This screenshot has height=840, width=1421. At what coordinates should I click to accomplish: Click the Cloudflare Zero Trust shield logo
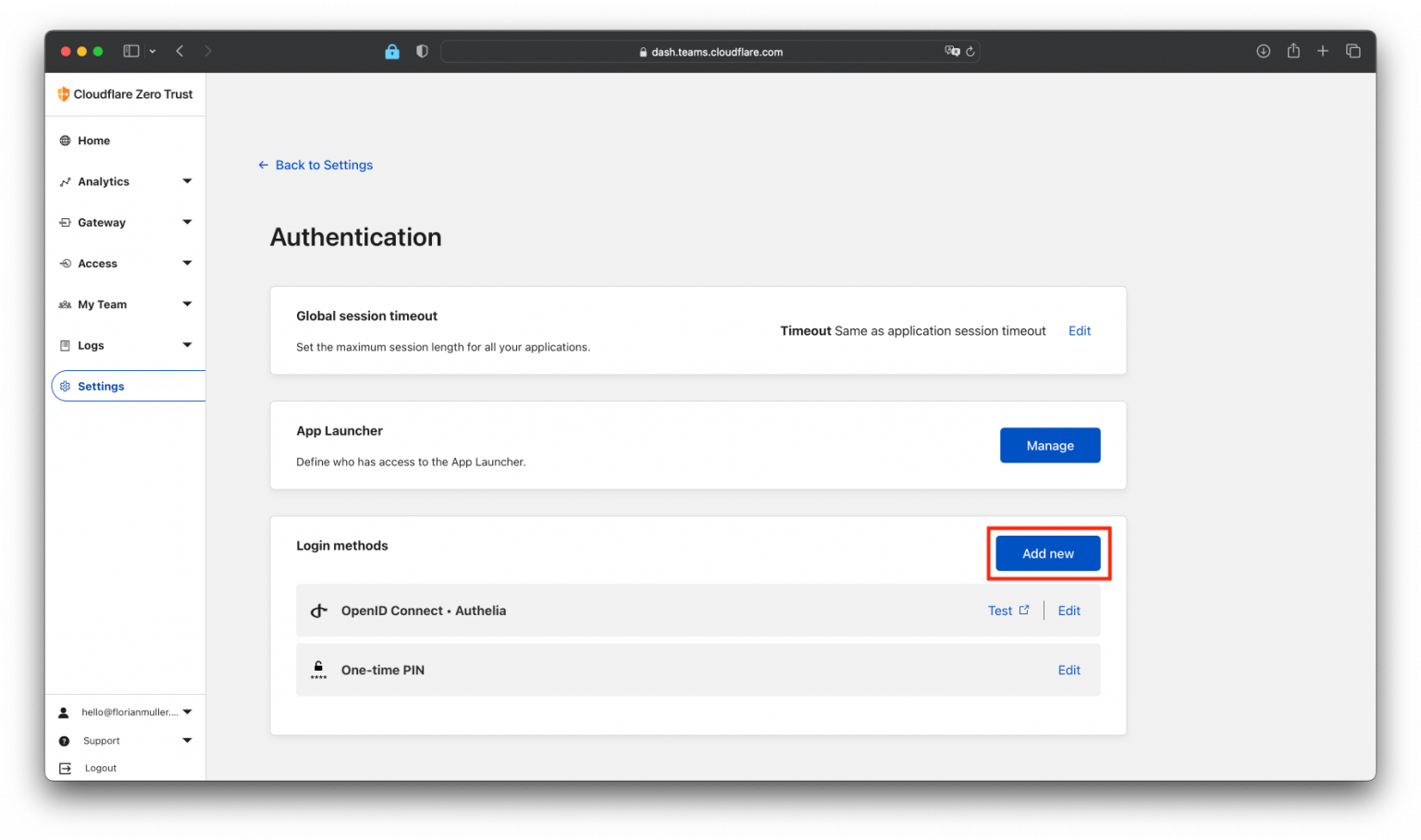pyautogui.click(x=63, y=93)
